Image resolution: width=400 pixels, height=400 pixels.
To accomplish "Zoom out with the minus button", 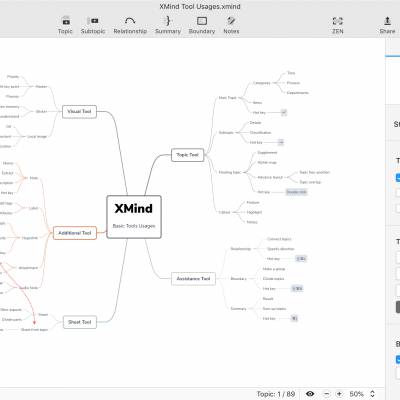I will tap(327, 394).
